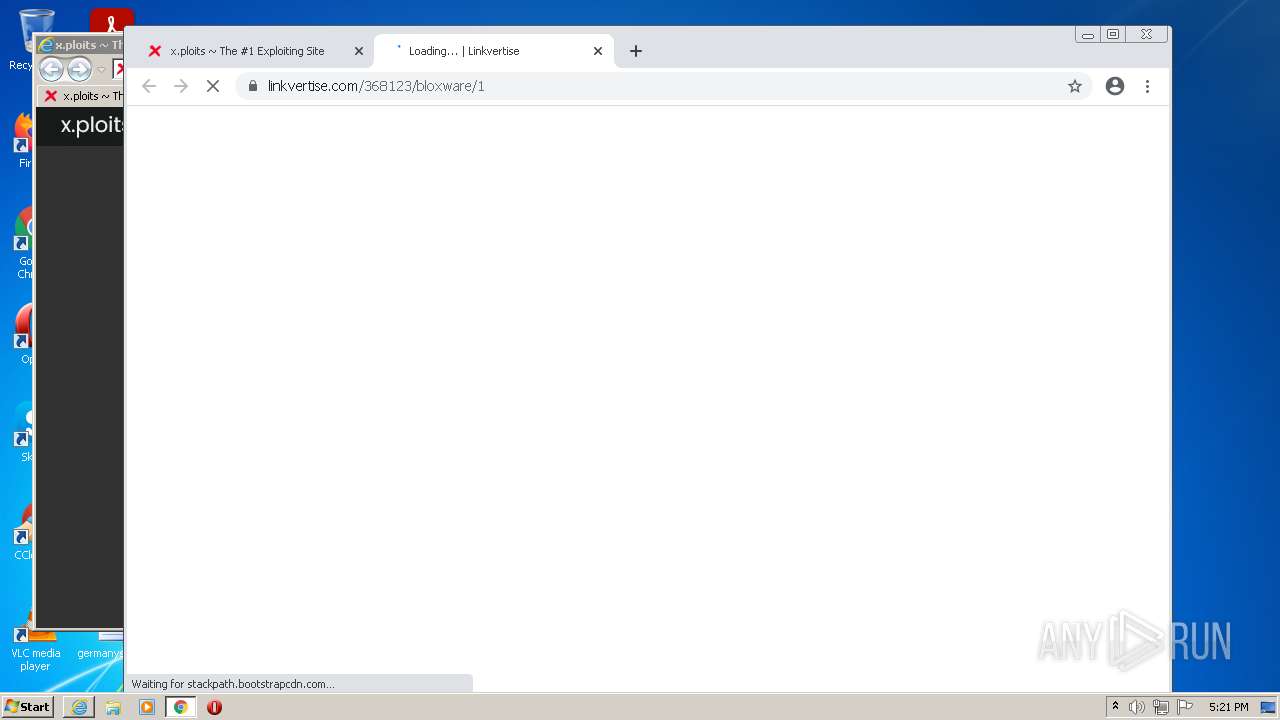Screen dimensions: 1280x720
Task: Launch Internet Explorer from the taskbar
Action: pyautogui.click(x=79, y=707)
